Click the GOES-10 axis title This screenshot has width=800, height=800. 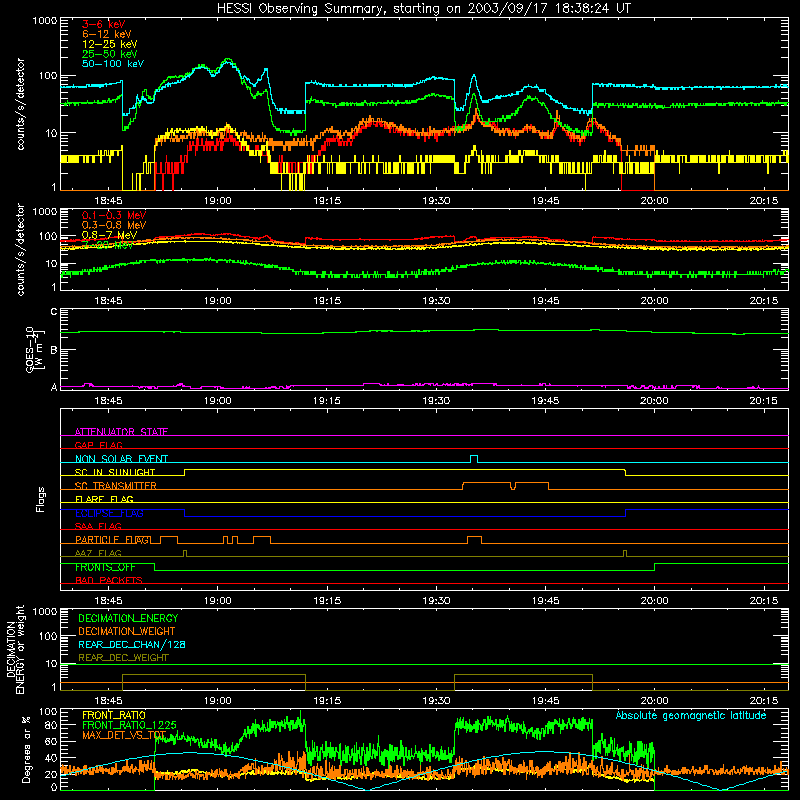point(35,349)
